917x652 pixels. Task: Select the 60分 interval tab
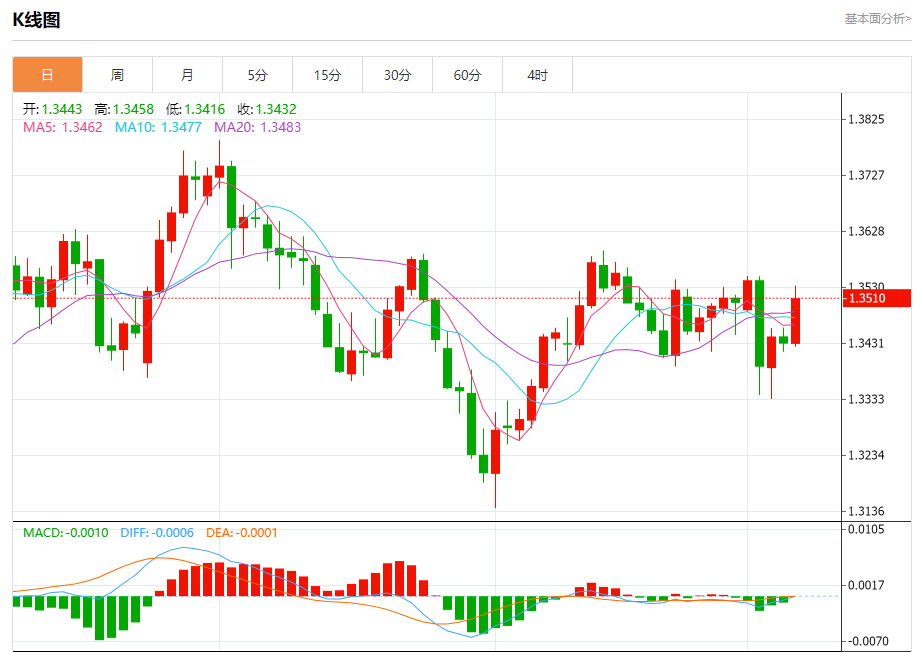point(467,75)
